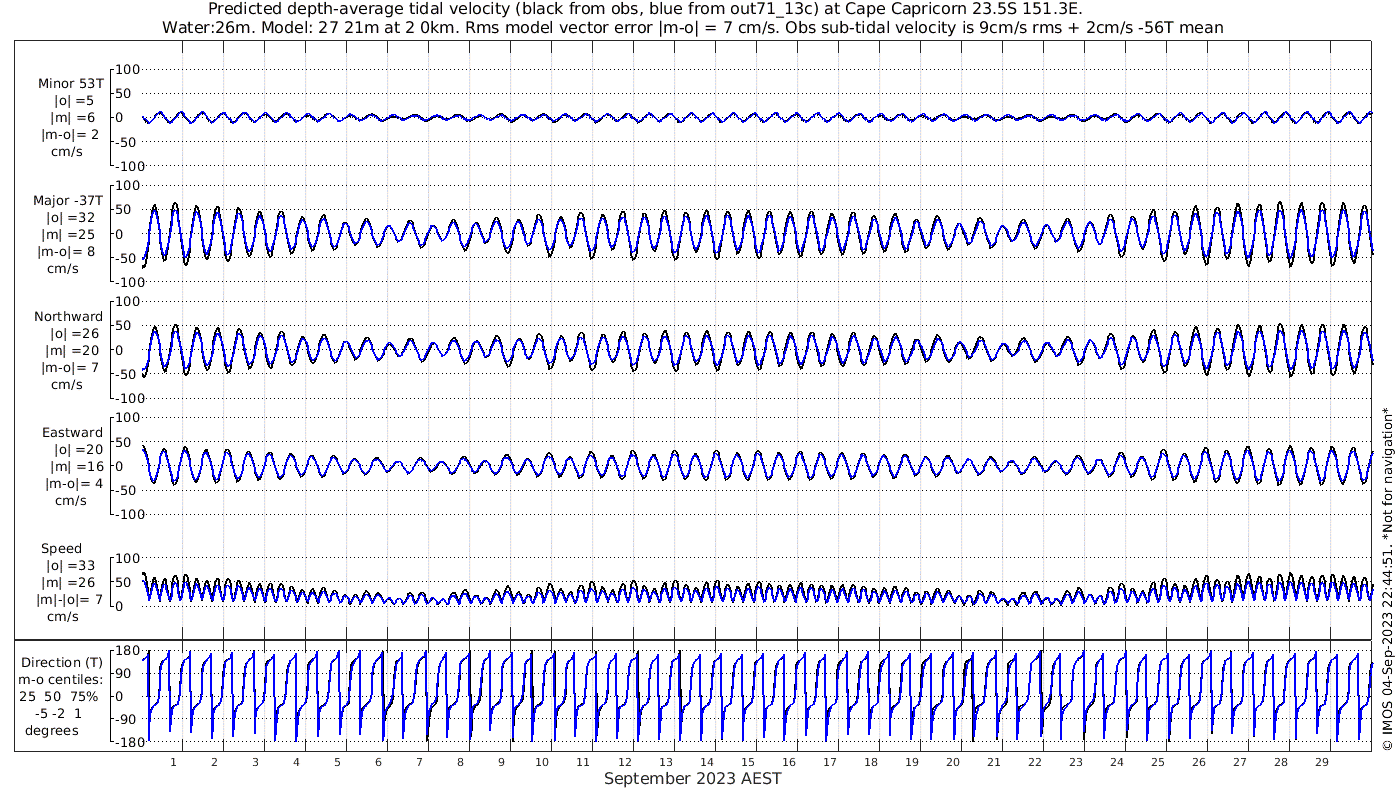Image resolution: width=1400 pixels, height=800 pixels.
Task: Click day '13' on the date axis
Action: [x=665, y=761]
